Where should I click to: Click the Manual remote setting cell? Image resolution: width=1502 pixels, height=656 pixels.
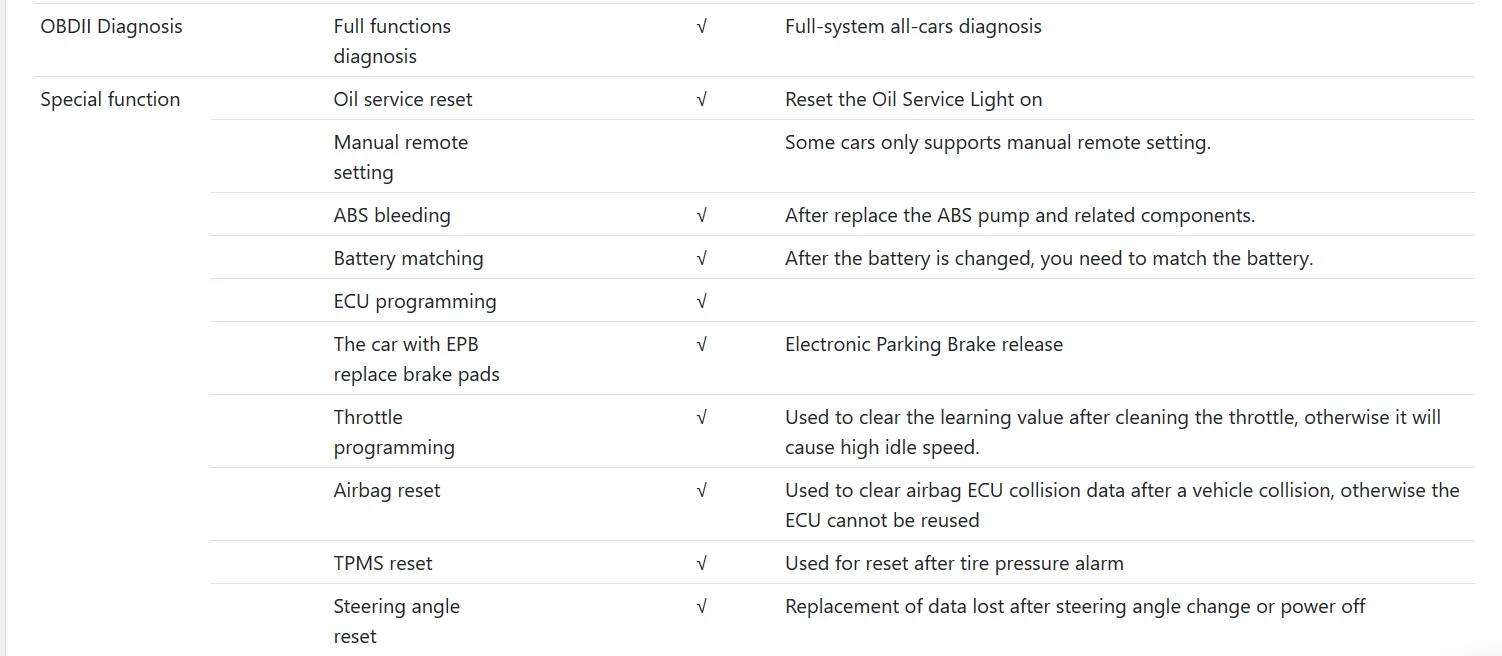(x=401, y=157)
